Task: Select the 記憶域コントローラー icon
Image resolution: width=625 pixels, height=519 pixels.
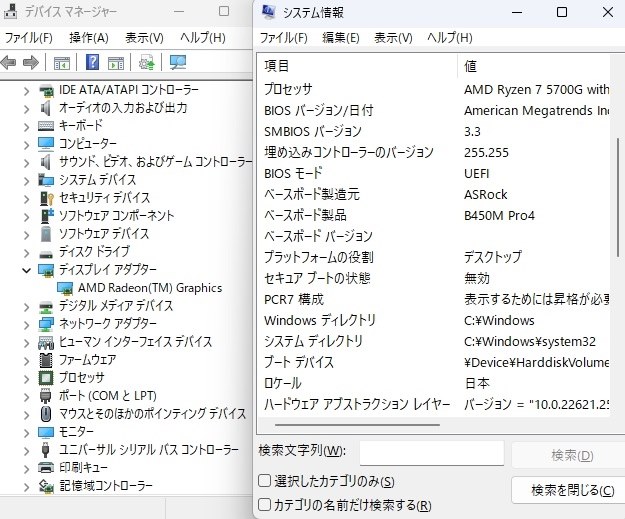Action: click(x=46, y=486)
